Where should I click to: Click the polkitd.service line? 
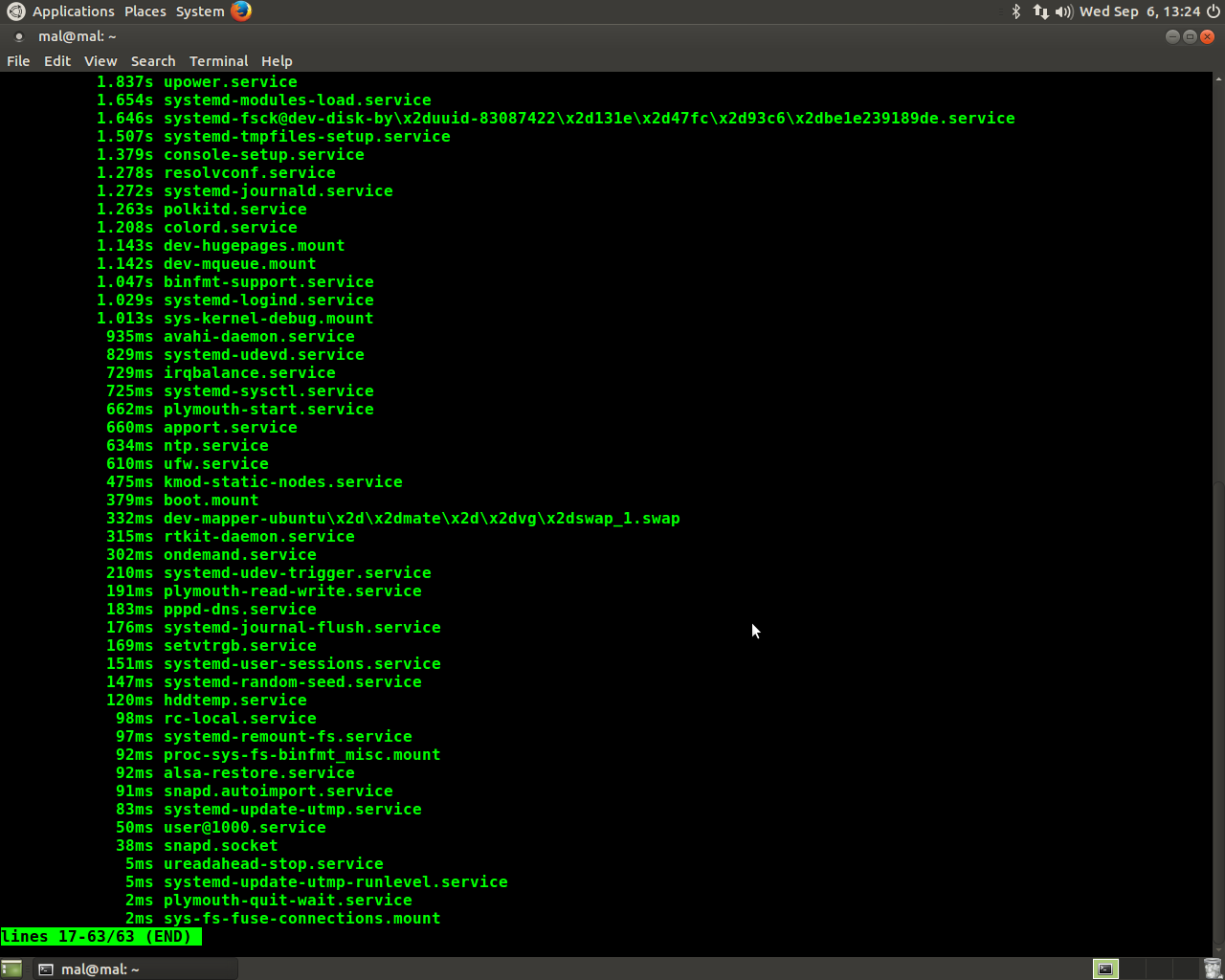[x=201, y=210]
